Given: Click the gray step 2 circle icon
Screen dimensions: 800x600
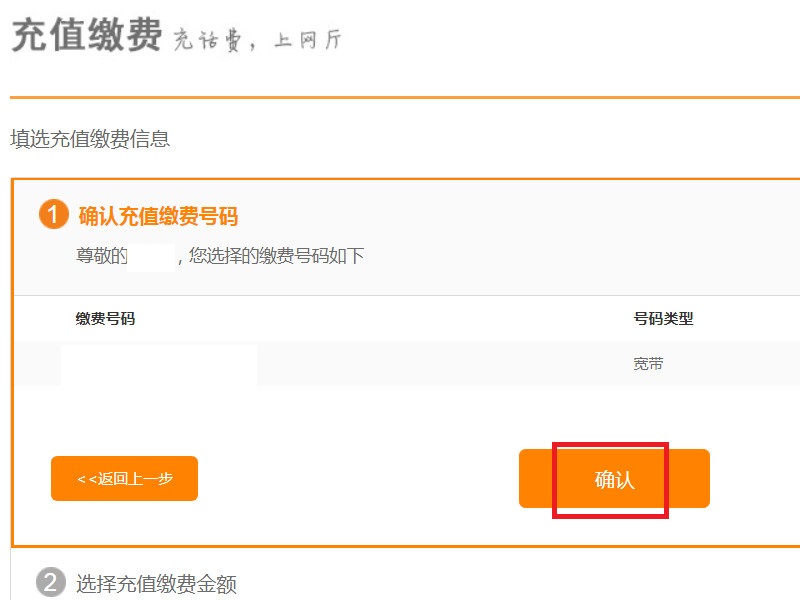Looking at the screenshot, I should 51,582.
